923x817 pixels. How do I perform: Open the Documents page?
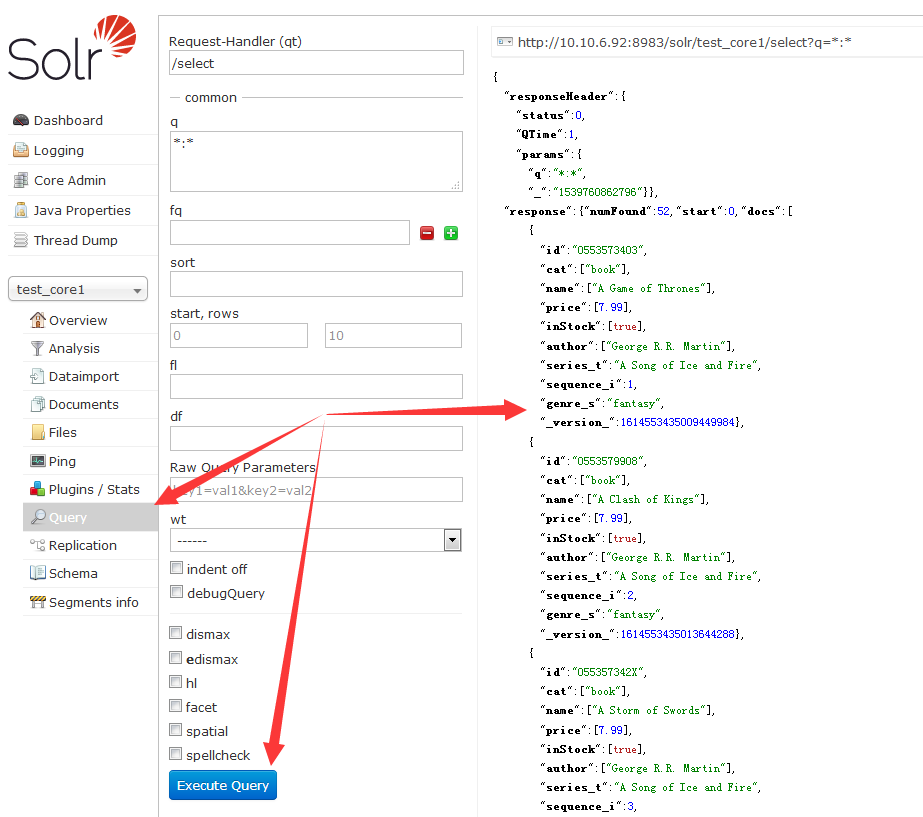click(84, 404)
